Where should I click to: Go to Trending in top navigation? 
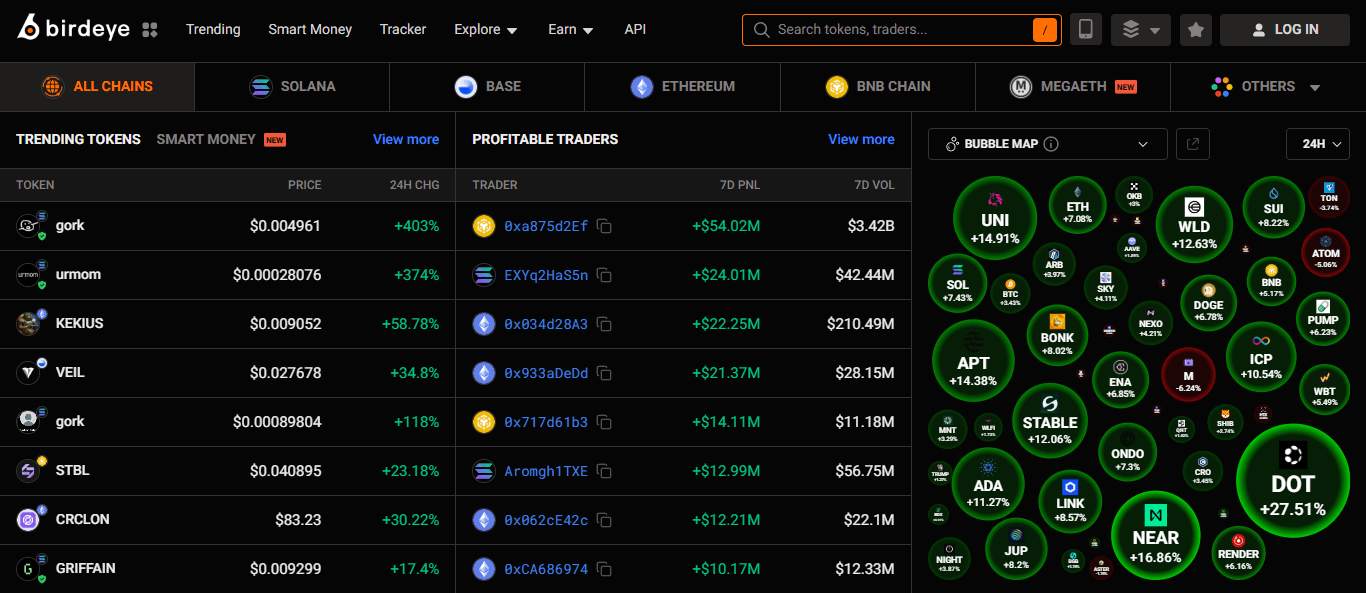point(213,30)
